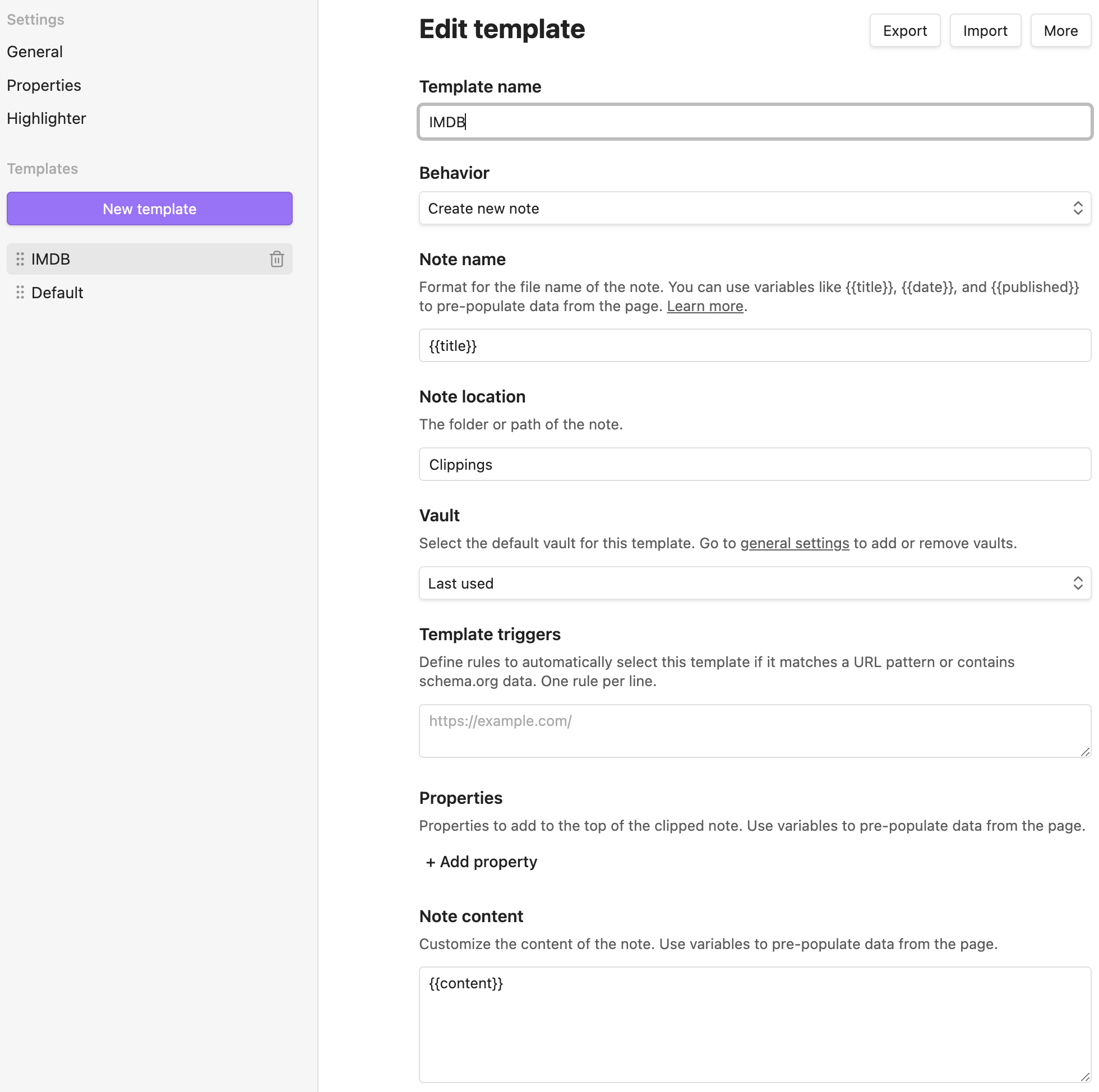The width and height of the screenshot is (1099, 1092).
Task: Click the Export button
Action: pyautogui.click(x=904, y=30)
